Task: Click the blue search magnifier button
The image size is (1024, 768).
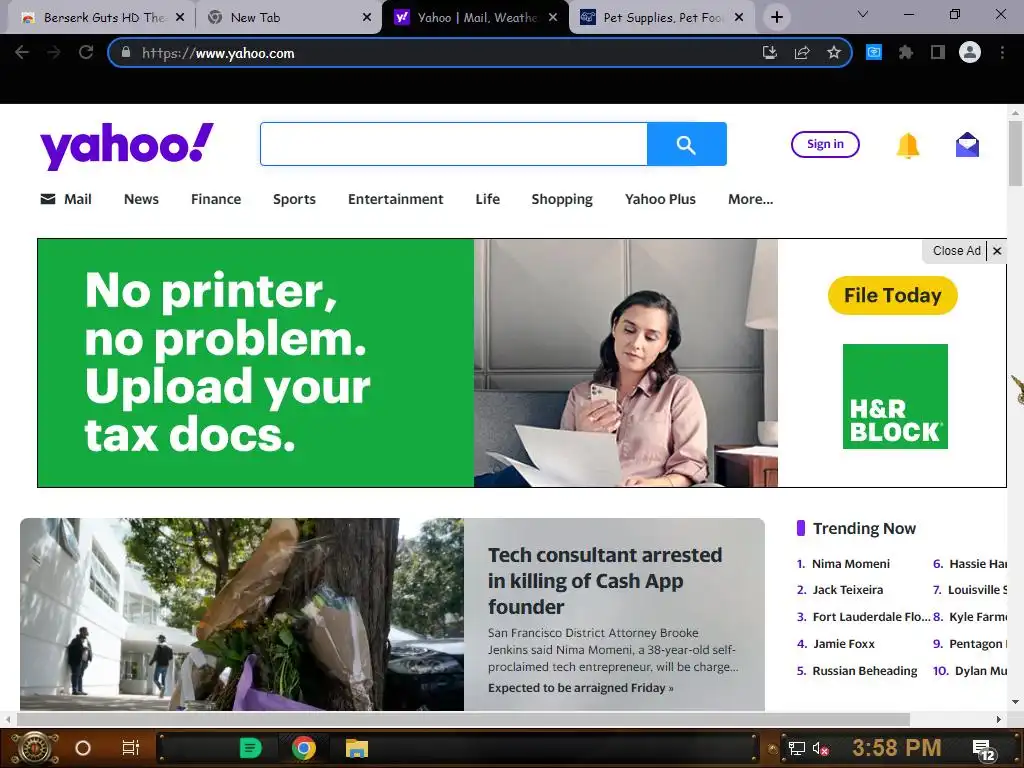Action: 686,144
